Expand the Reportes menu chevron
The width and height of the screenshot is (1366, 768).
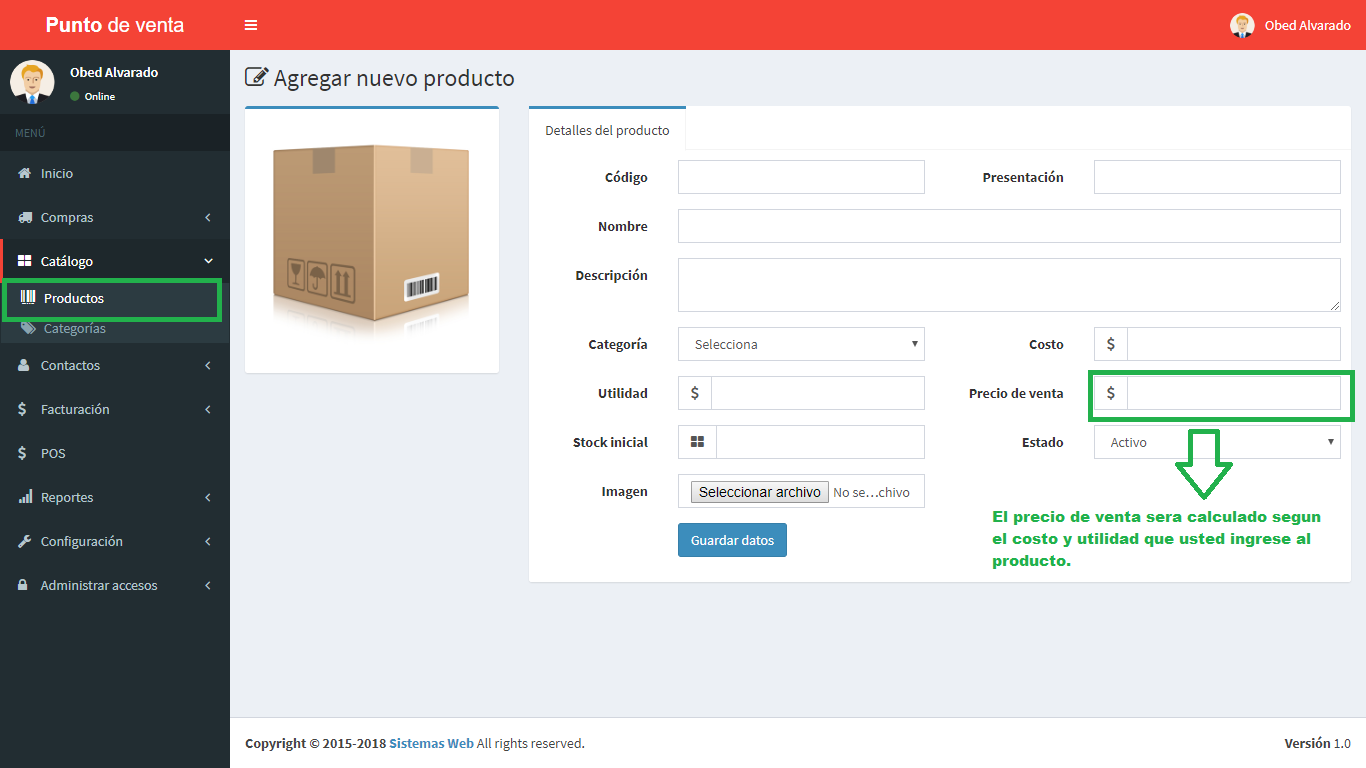click(207, 497)
